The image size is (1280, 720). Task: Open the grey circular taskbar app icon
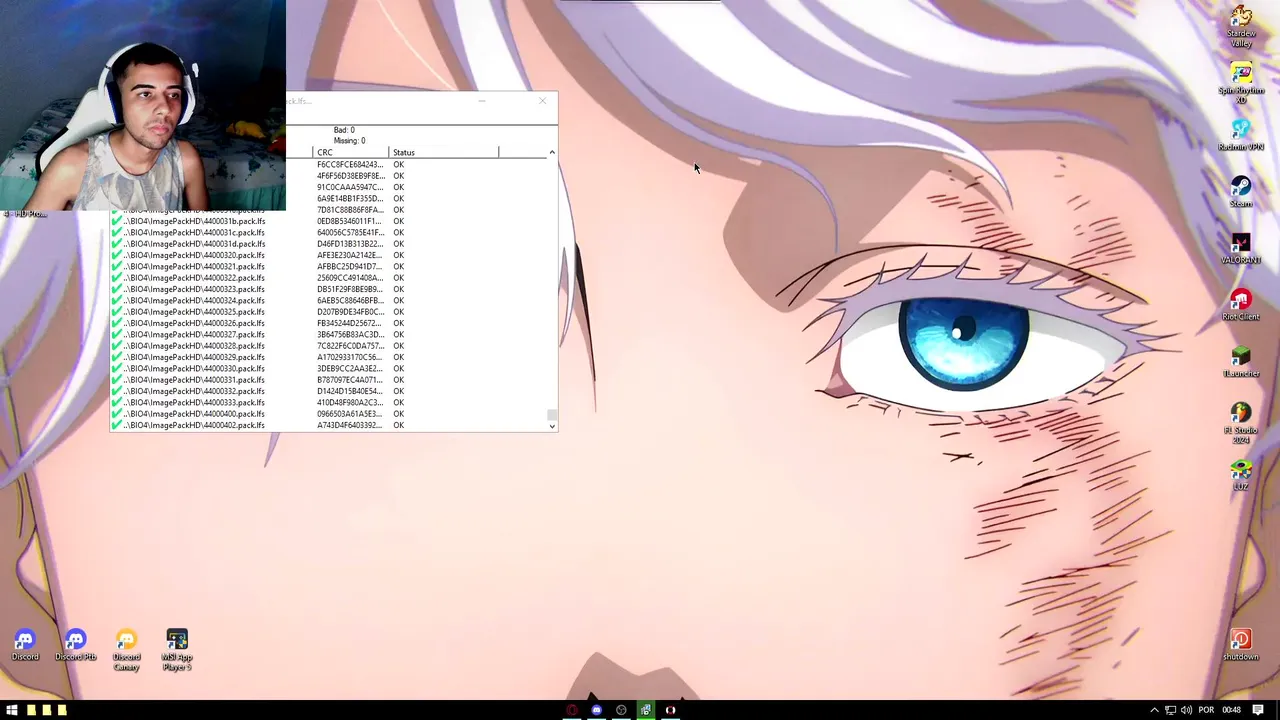point(621,710)
